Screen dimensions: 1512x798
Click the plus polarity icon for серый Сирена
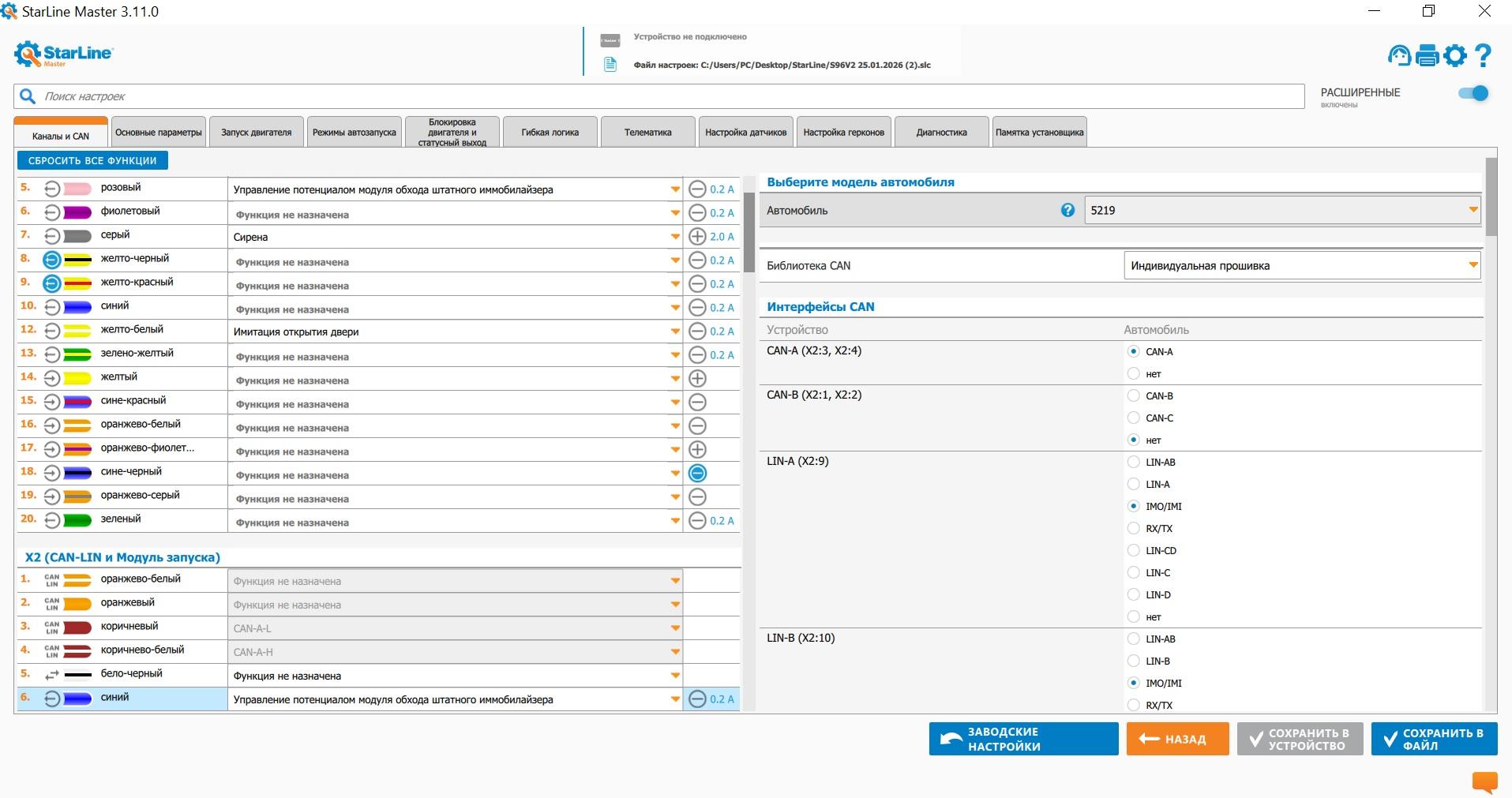pos(697,237)
